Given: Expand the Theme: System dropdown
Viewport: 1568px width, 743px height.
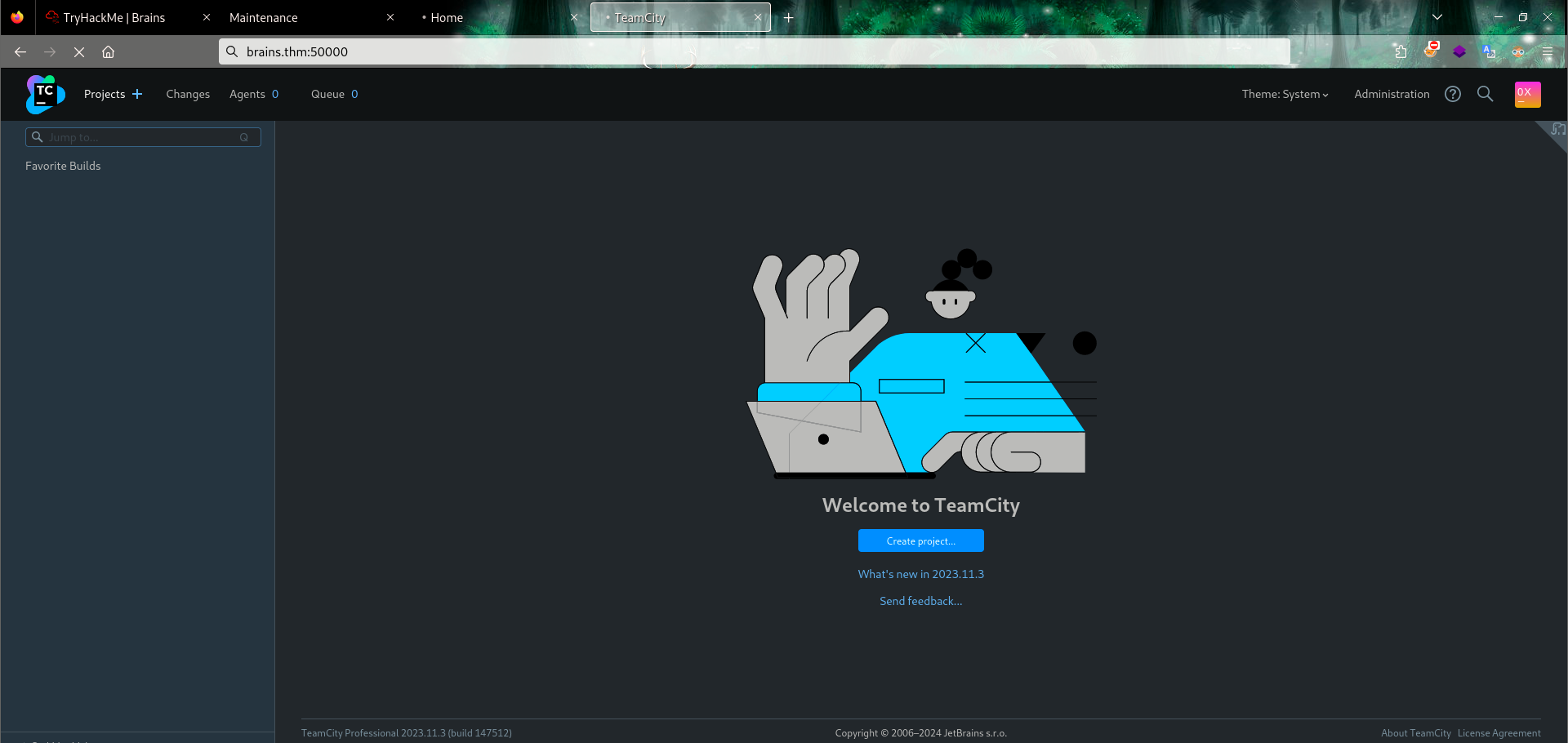Looking at the screenshot, I should coord(1284,94).
